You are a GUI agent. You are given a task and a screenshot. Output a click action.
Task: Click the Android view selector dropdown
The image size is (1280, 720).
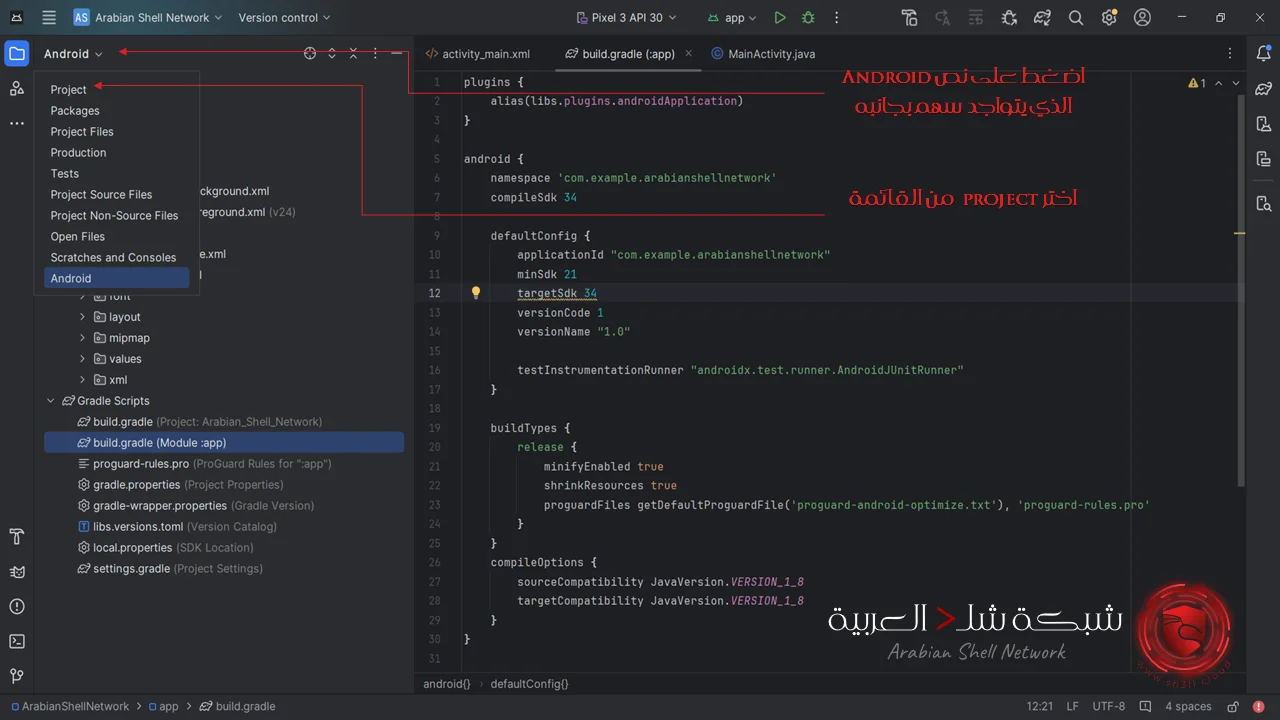click(73, 54)
